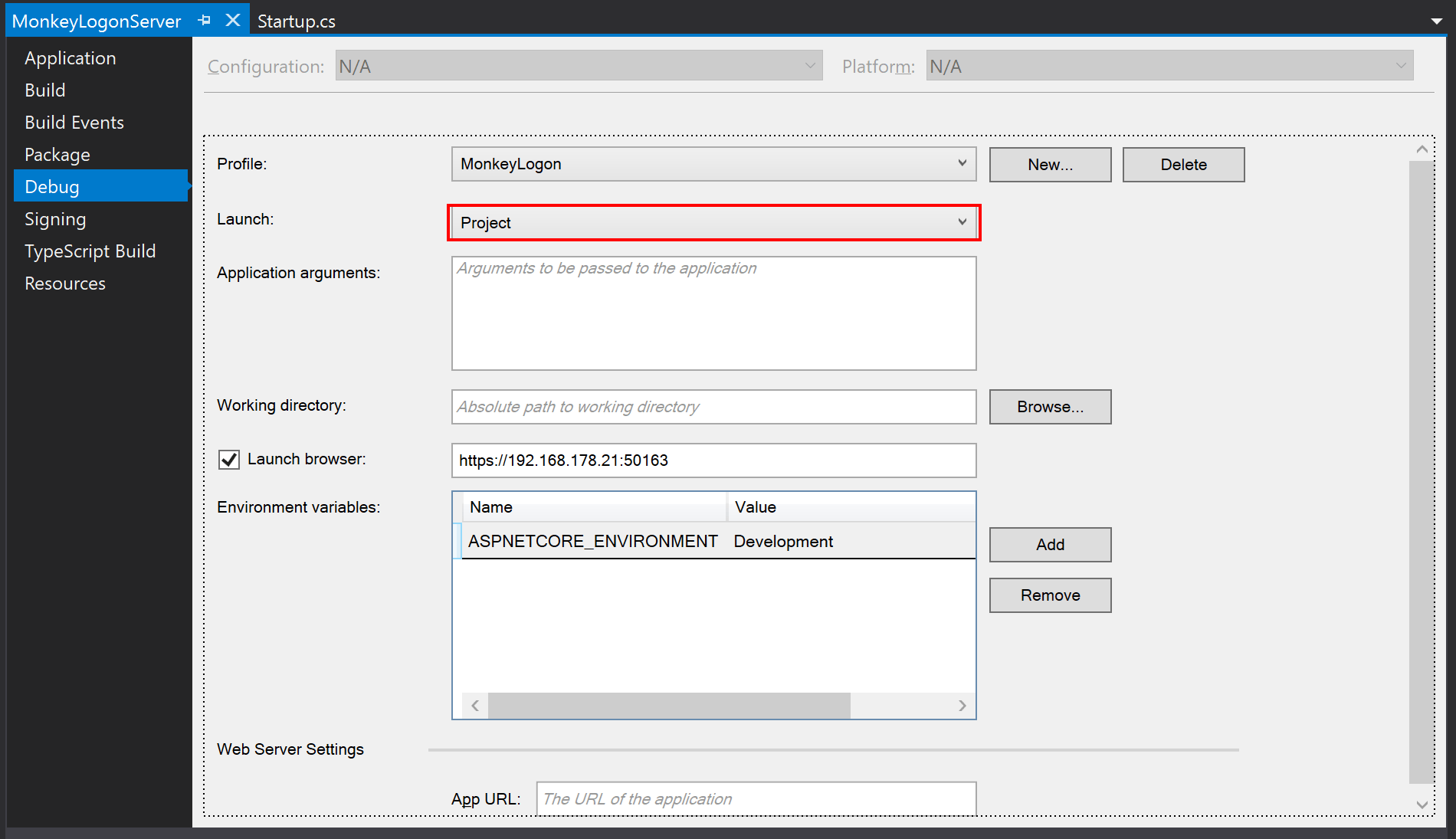Click environment table scroll left arrow
This screenshot has width=1456, height=839.
click(x=475, y=706)
